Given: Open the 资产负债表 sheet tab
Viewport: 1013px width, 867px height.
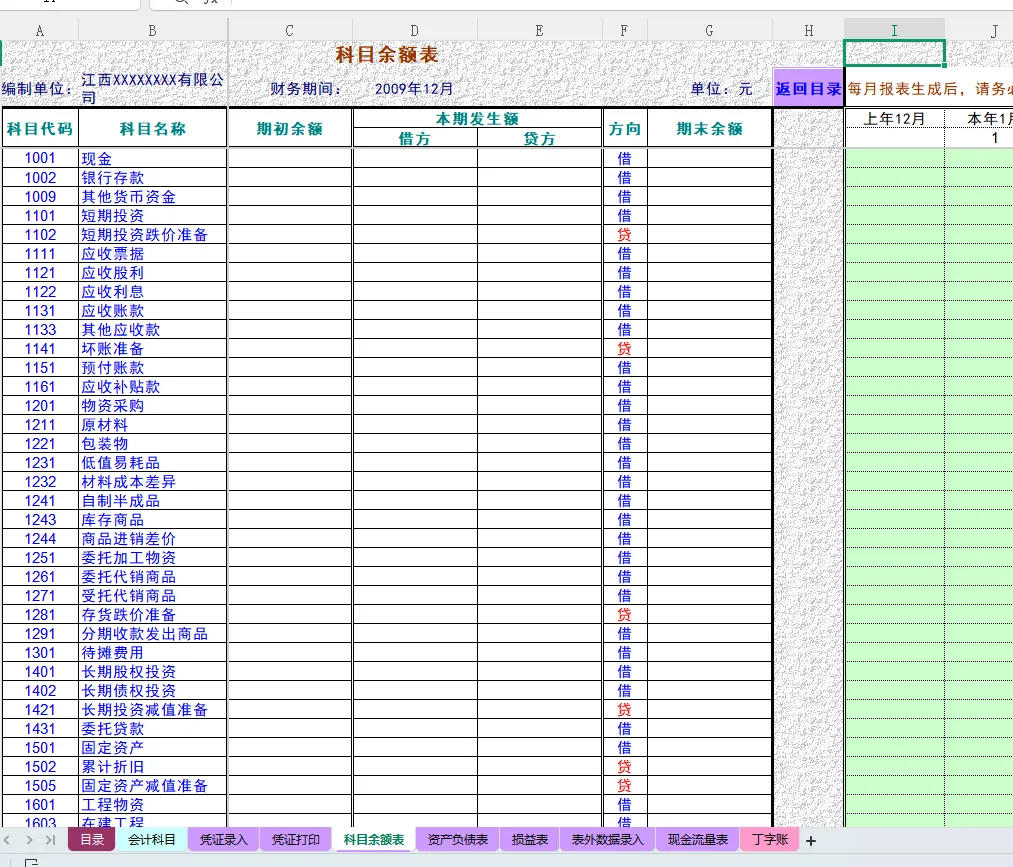Looking at the screenshot, I should click(x=457, y=839).
